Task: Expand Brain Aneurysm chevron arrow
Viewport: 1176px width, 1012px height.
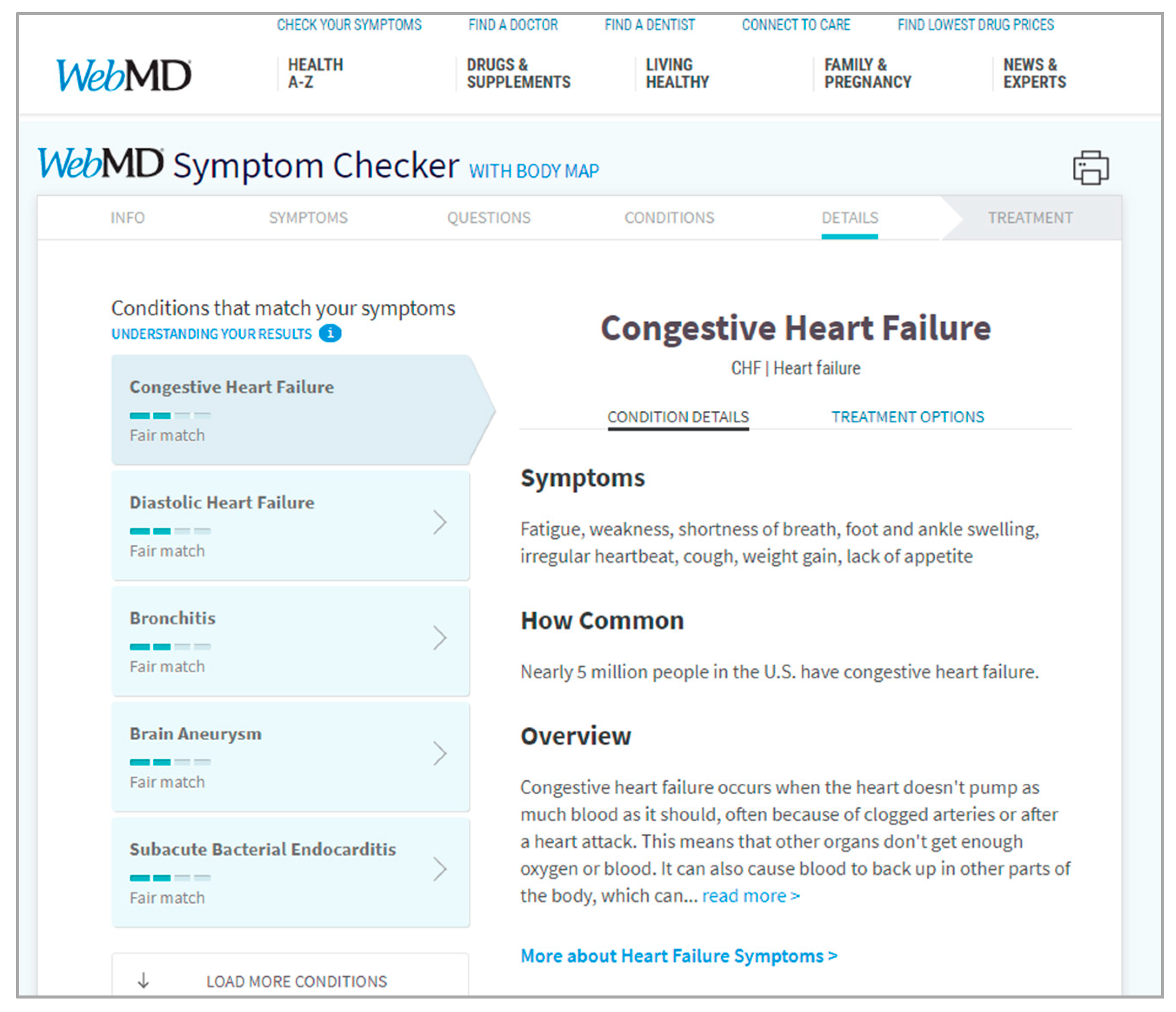Action: 439,754
